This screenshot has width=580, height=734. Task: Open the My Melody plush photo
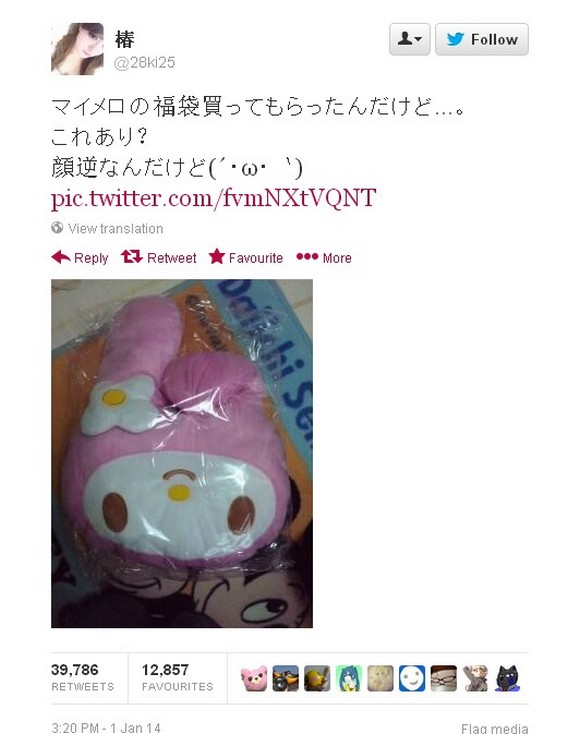coord(182,453)
